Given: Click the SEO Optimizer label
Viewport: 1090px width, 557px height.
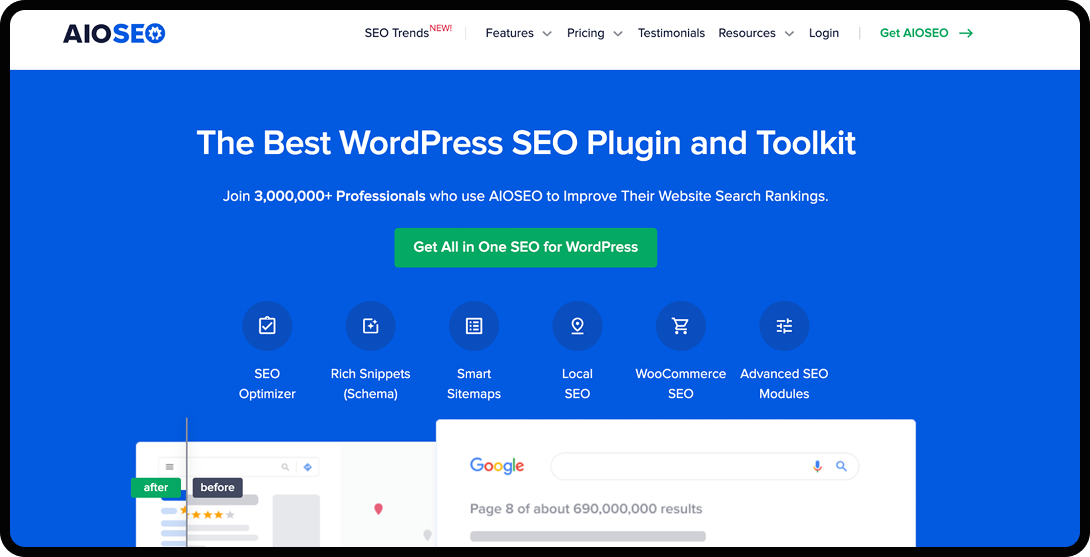Looking at the screenshot, I should coord(267,384).
